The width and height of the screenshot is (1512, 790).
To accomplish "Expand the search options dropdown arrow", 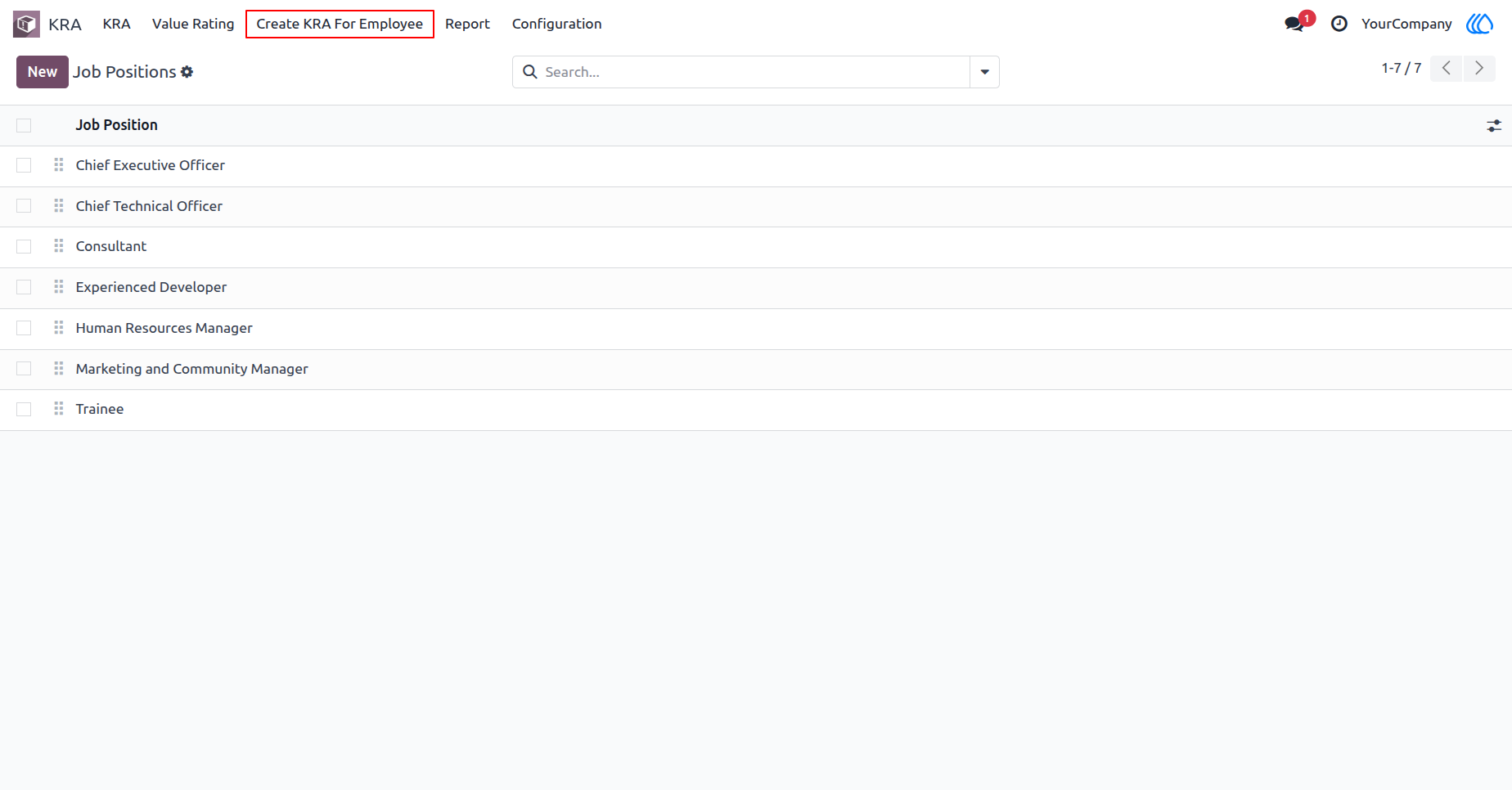I will click(x=984, y=72).
